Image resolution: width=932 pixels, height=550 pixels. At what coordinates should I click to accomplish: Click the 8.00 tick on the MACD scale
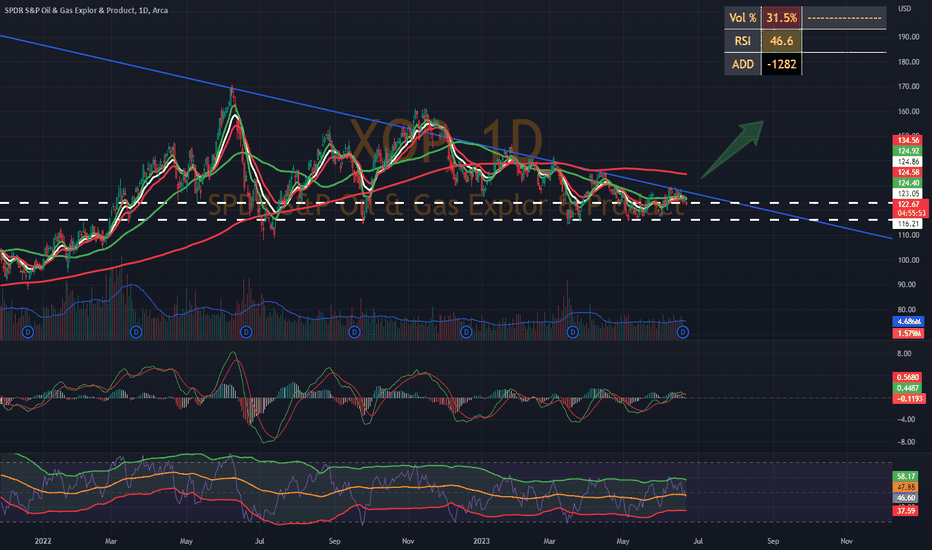903,354
